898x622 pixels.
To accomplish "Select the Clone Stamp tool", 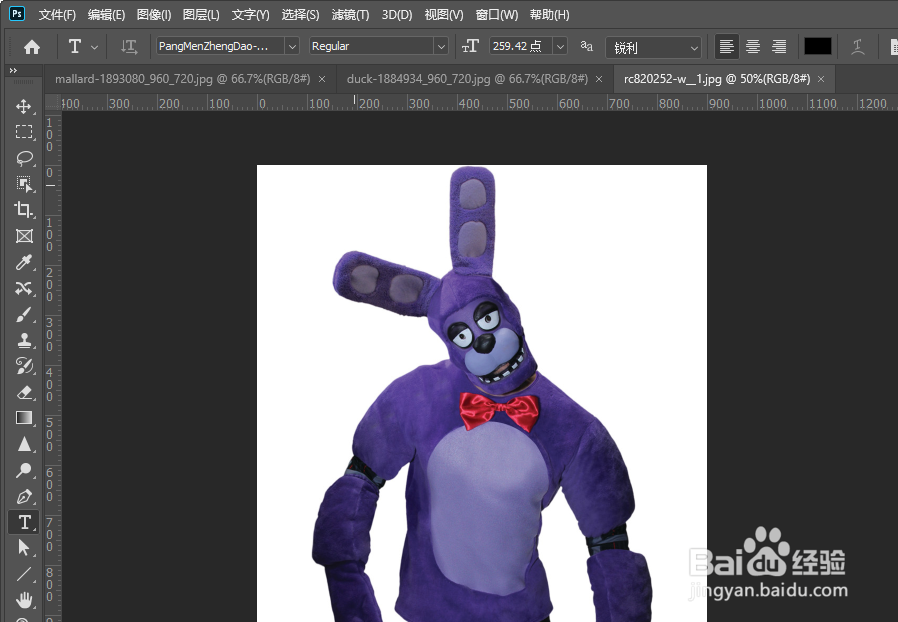I will coord(23,340).
